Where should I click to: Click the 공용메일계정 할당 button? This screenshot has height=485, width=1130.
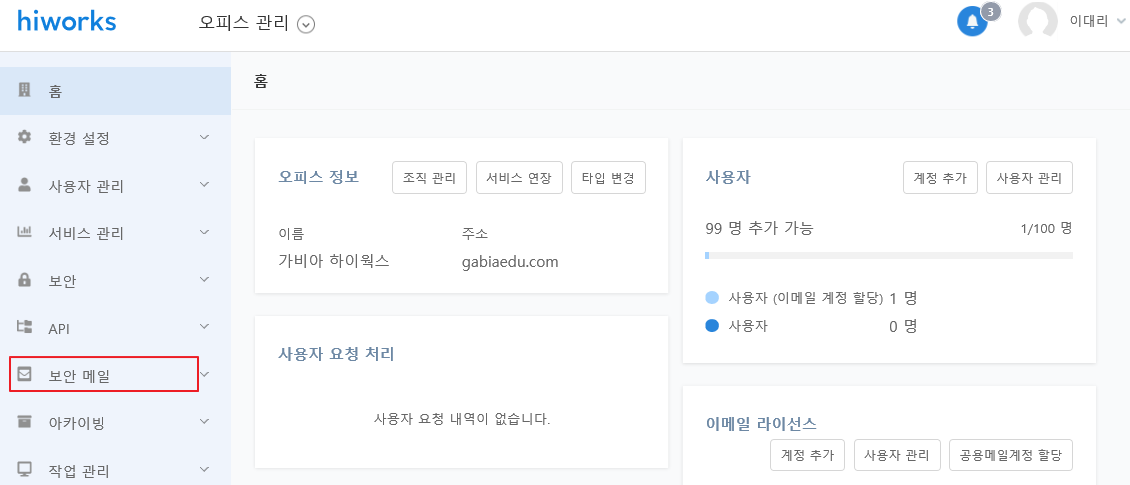pyautogui.click(x=1011, y=455)
